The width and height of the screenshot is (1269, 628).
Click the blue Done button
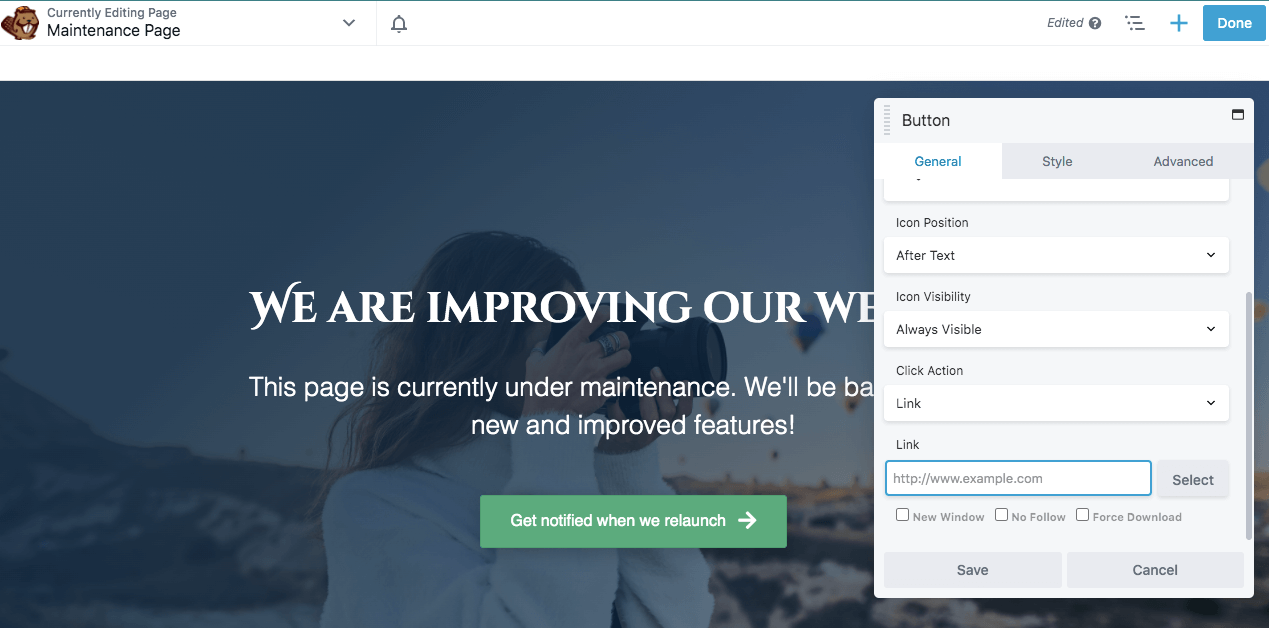1234,23
